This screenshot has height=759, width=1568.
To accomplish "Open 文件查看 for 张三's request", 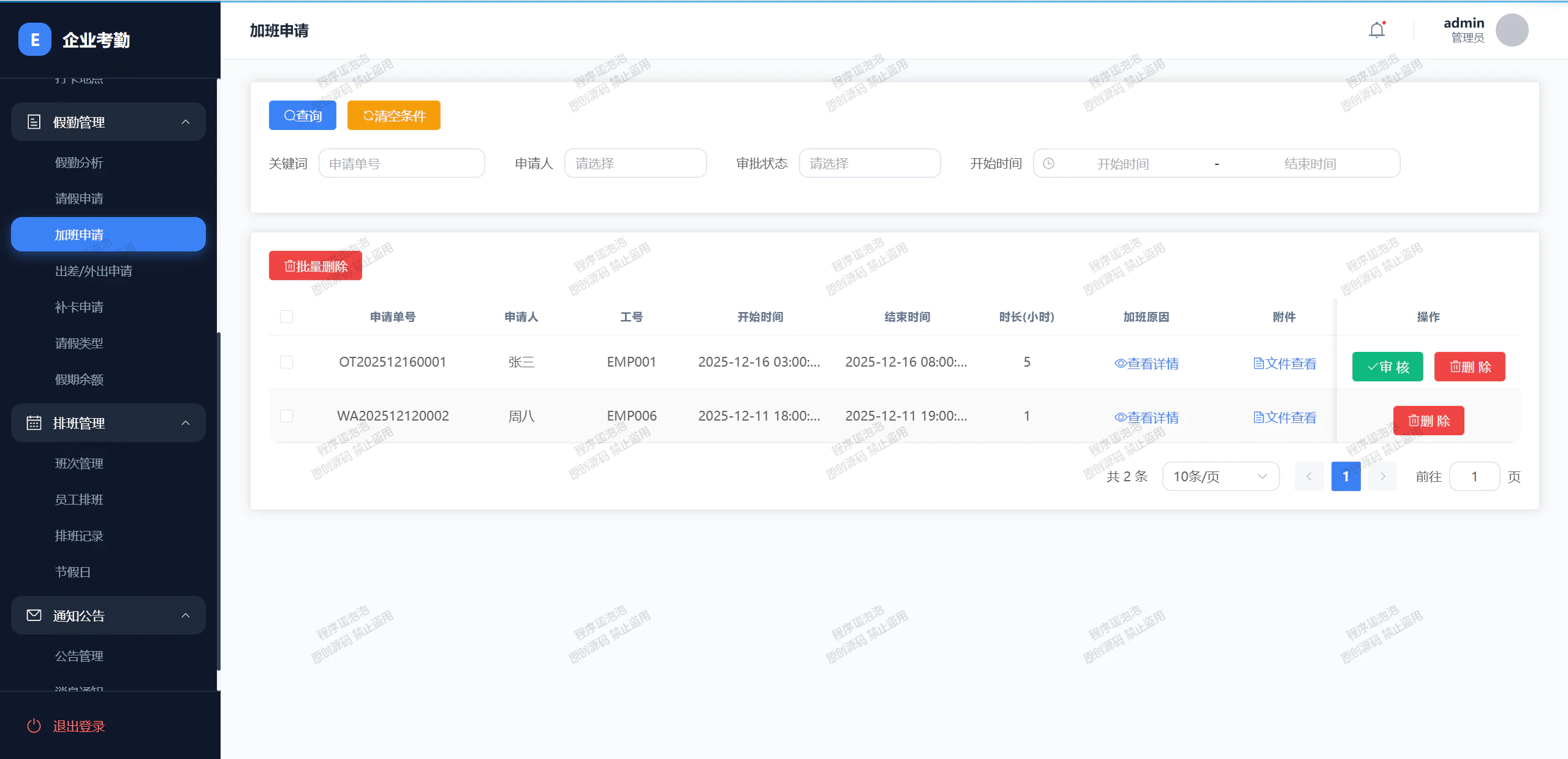I will (1284, 364).
